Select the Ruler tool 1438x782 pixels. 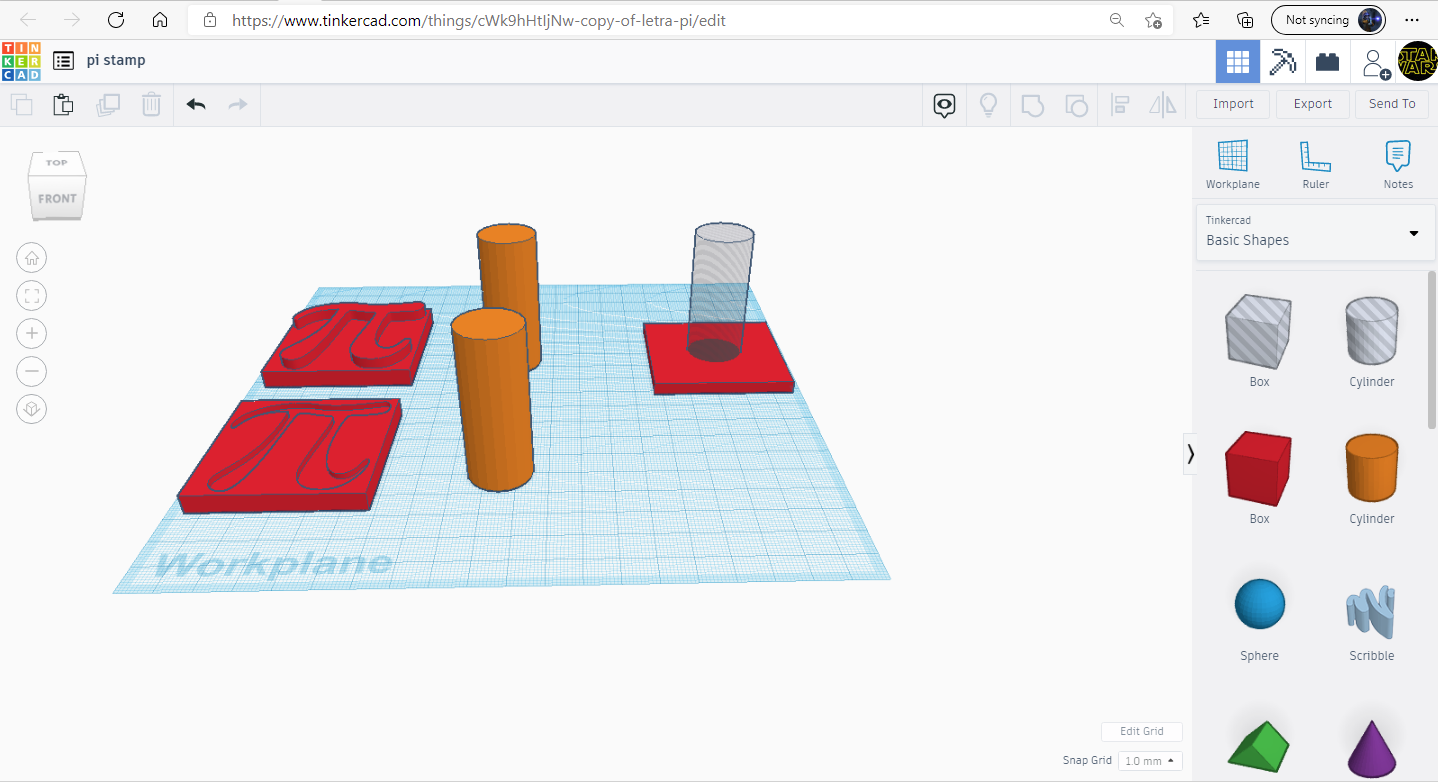[x=1316, y=165]
